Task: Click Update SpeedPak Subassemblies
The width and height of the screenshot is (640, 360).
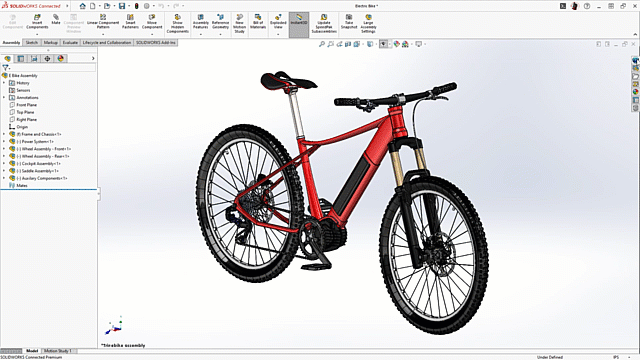Action: point(324,24)
